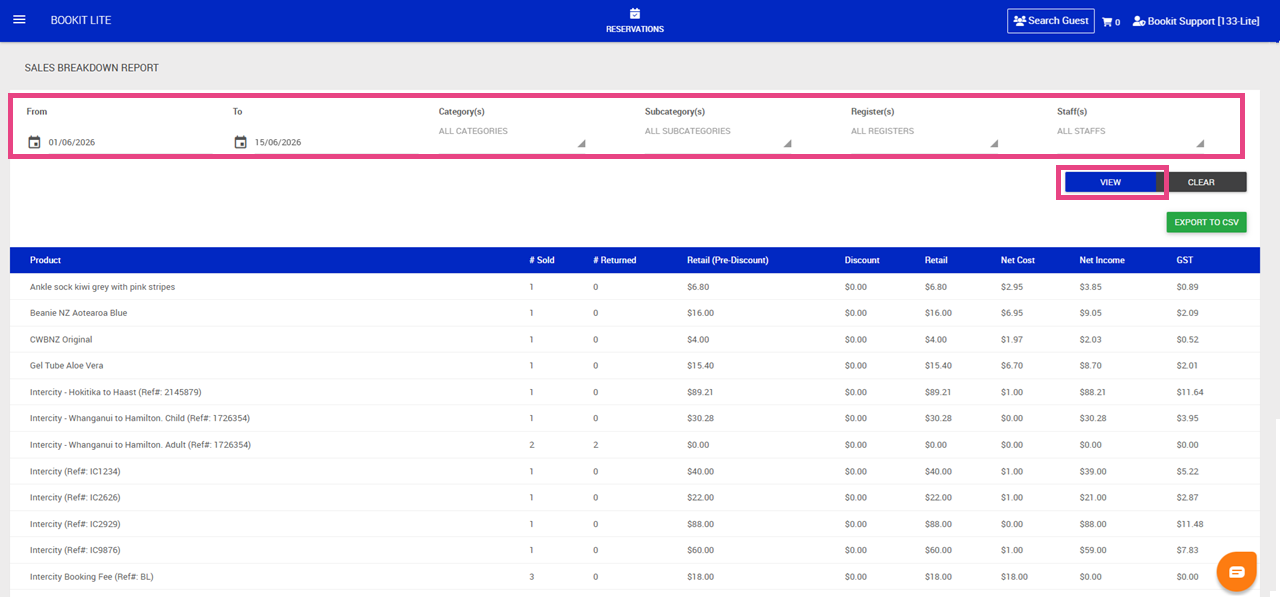
Task: Click the SALES BREAKDOWN REPORT heading
Action: click(92, 68)
